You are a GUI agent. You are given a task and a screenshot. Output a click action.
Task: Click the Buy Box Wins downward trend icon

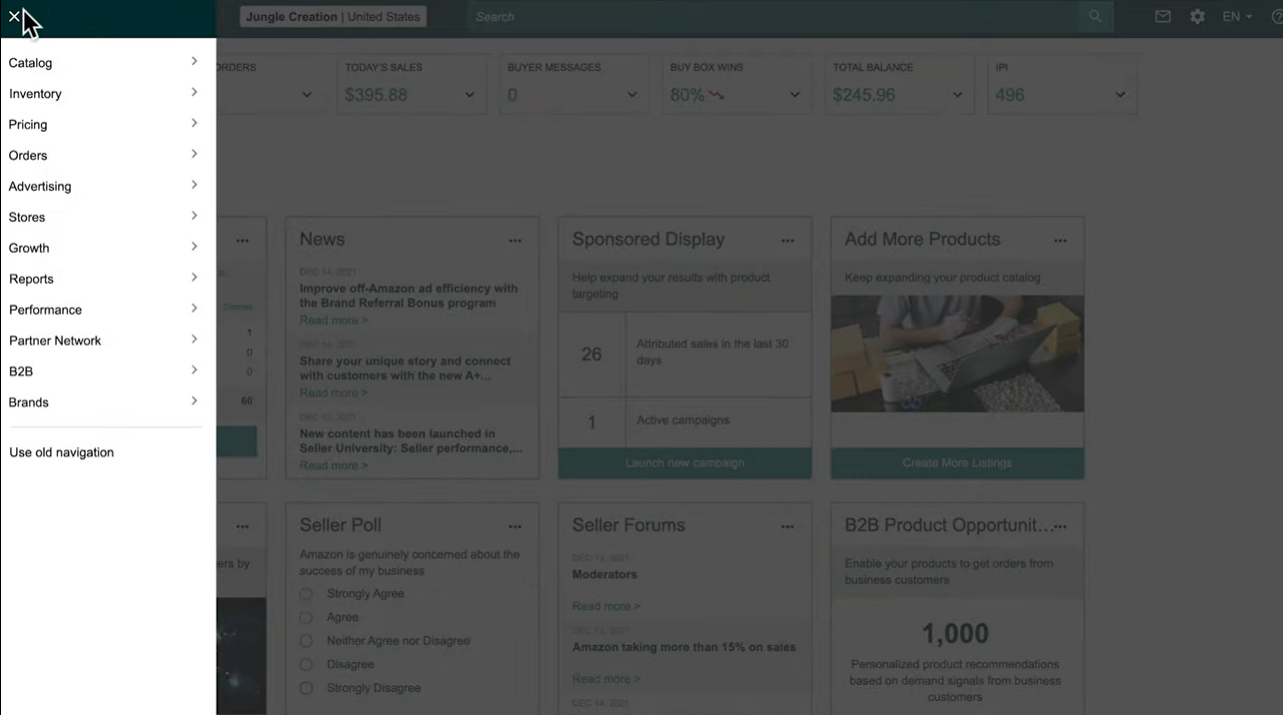pos(716,95)
